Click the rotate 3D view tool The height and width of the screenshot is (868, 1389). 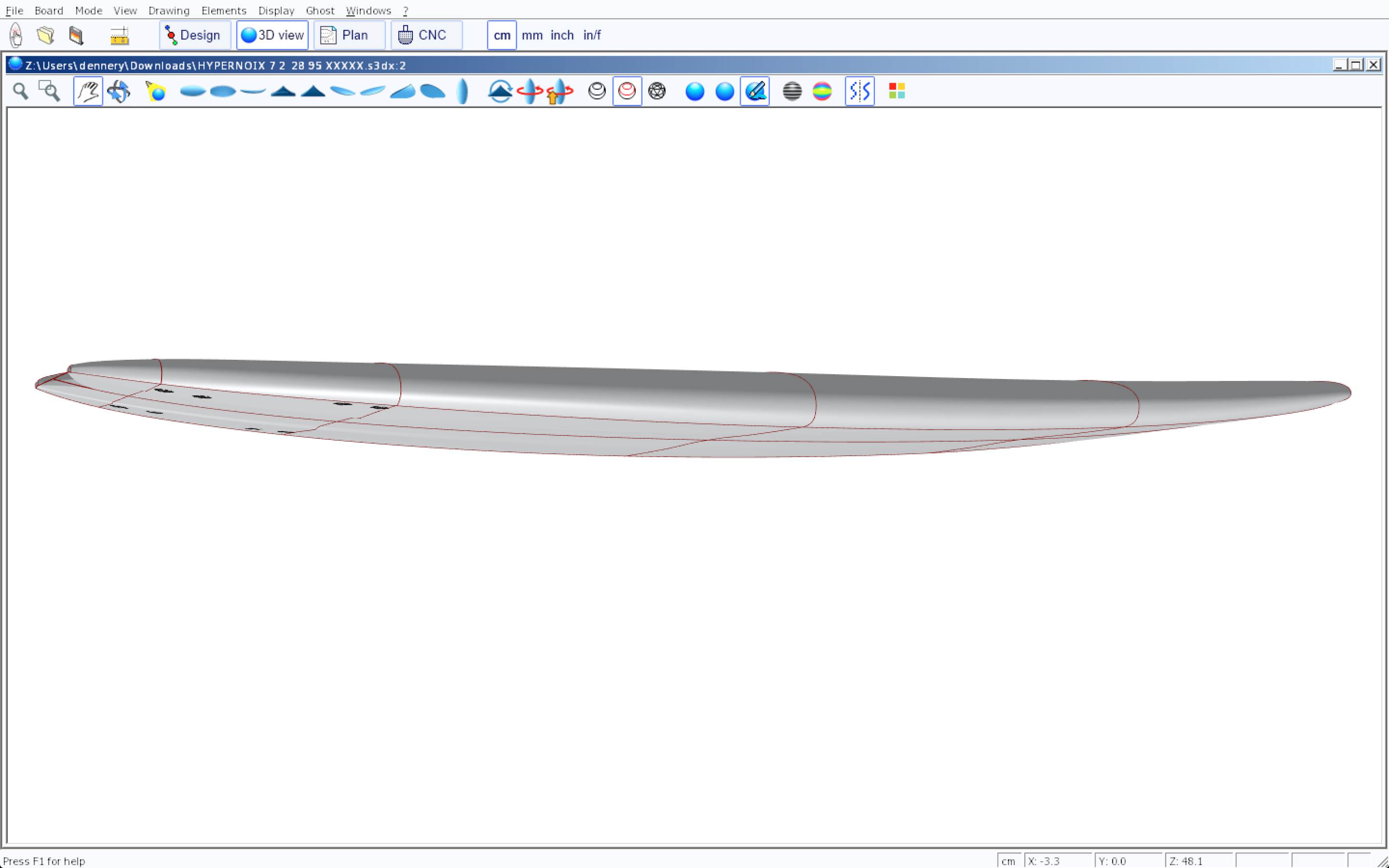point(119,91)
